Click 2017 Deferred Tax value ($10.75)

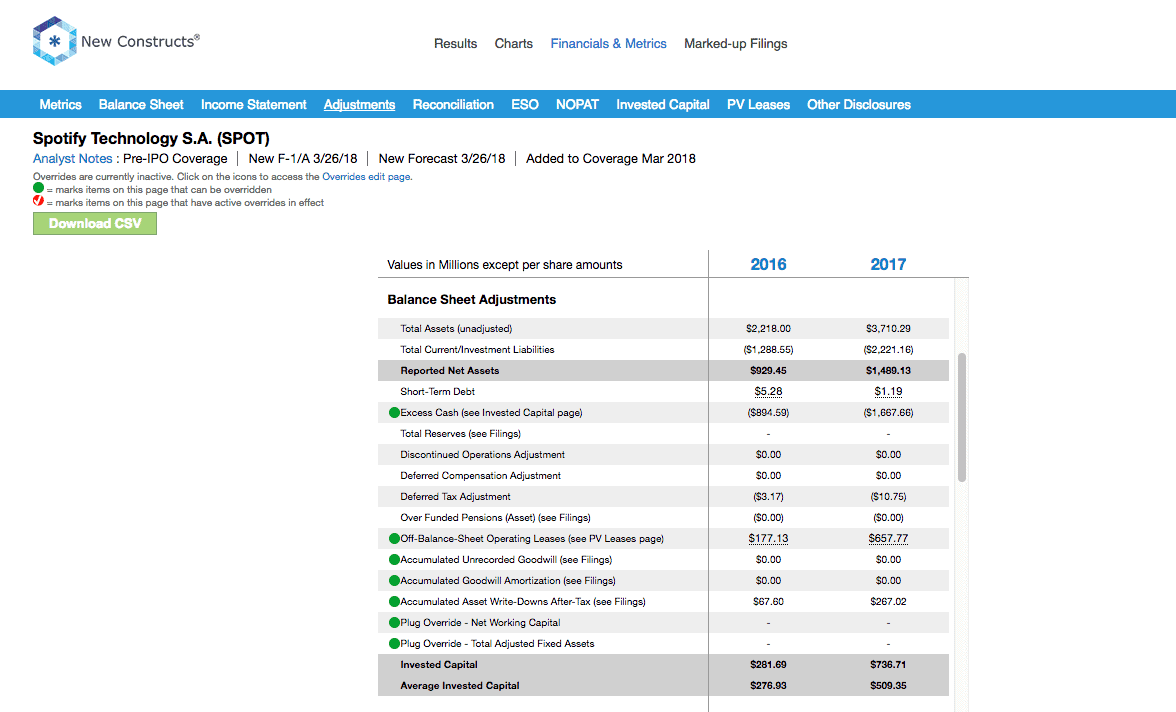(x=888, y=497)
